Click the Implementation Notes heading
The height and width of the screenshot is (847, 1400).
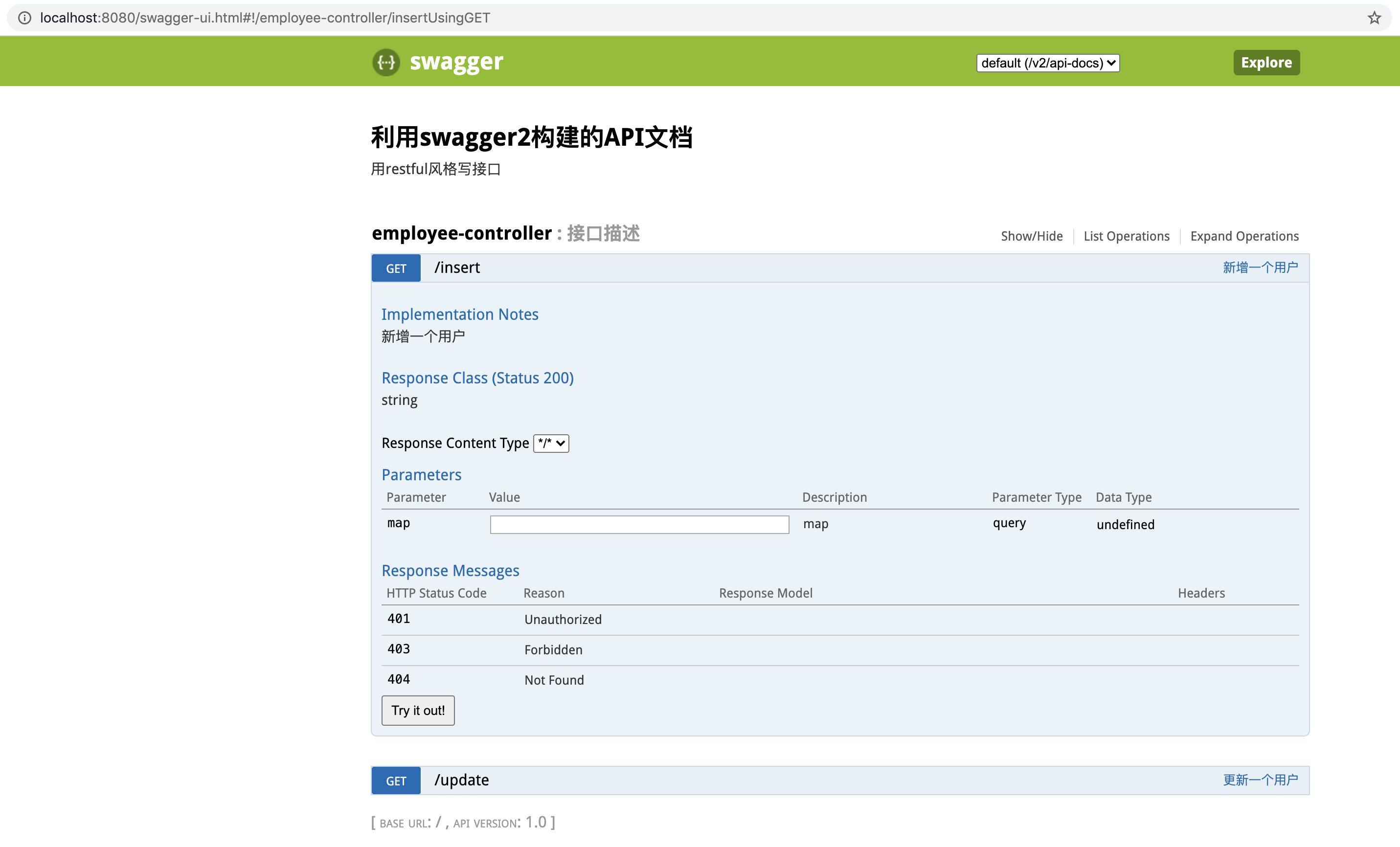[x=460, y=314]
